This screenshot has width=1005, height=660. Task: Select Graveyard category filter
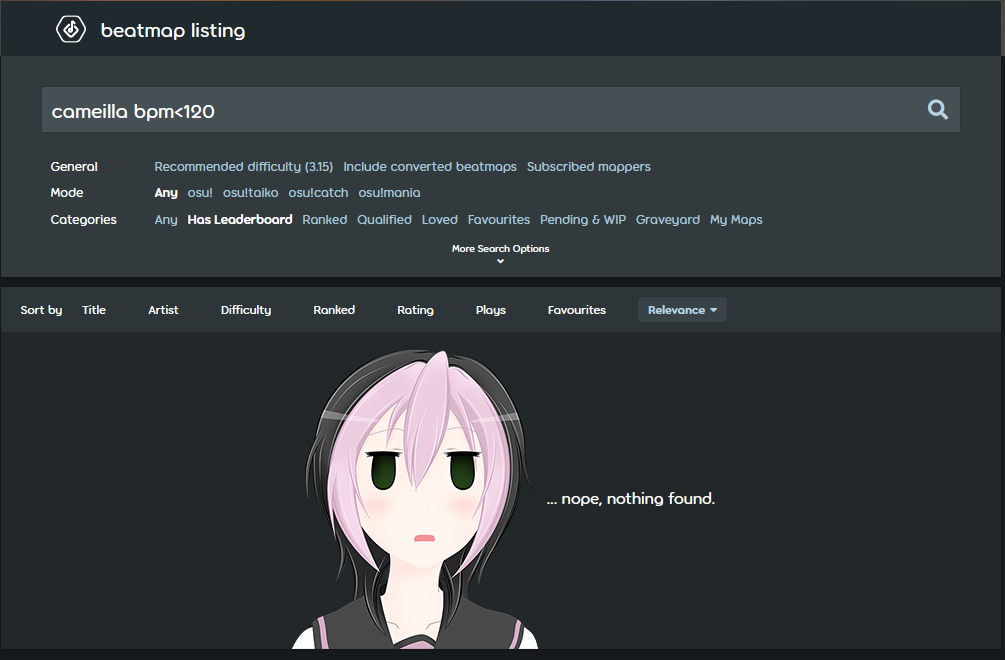(668, 220)
